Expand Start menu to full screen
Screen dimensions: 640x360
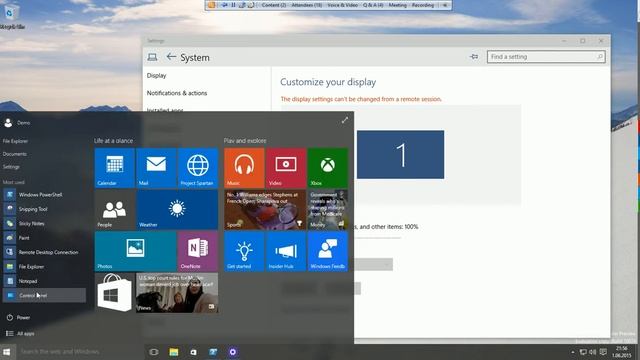tap(345, 120)
